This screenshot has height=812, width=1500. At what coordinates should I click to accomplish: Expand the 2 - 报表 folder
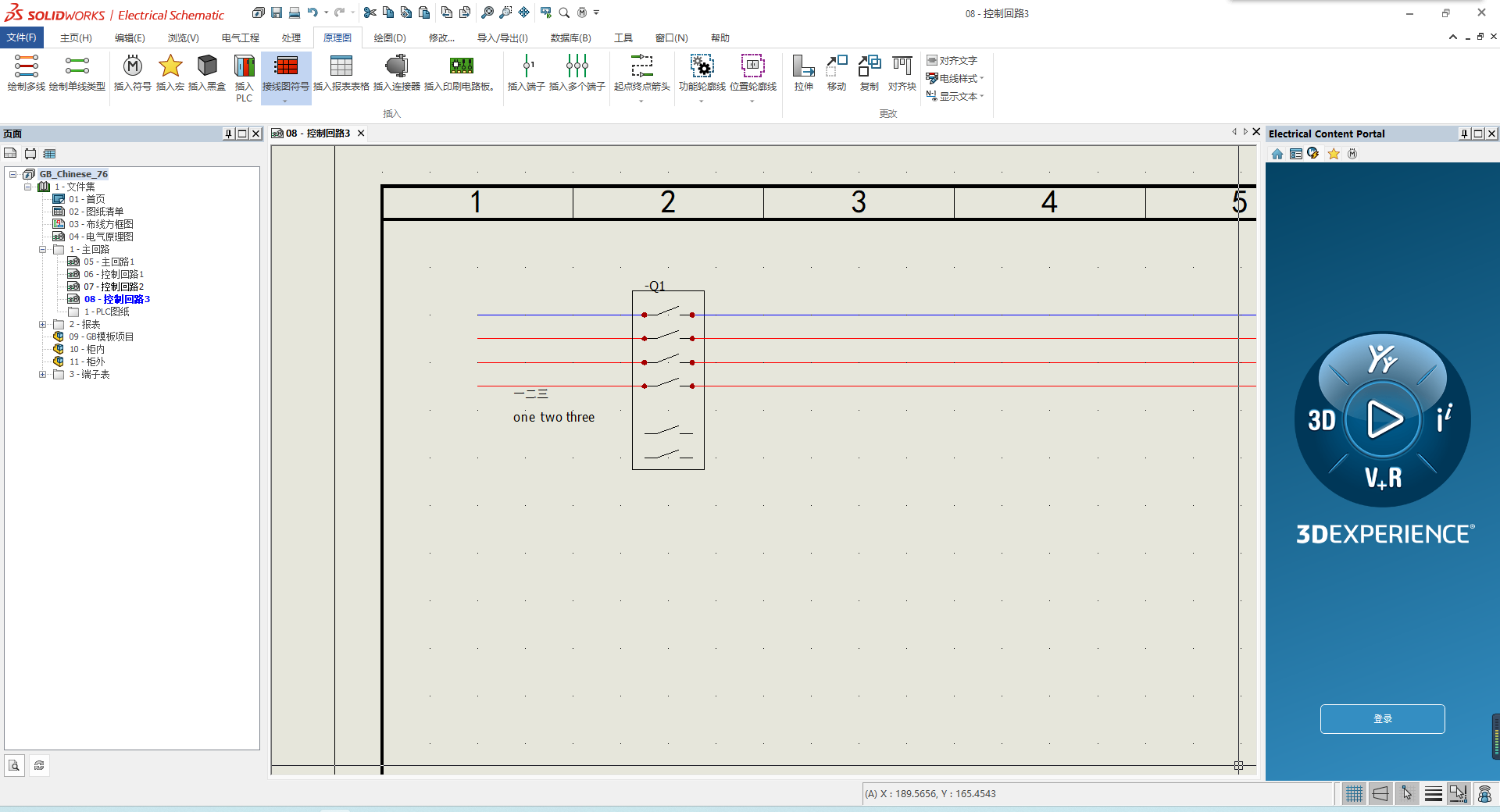[43, 324]
